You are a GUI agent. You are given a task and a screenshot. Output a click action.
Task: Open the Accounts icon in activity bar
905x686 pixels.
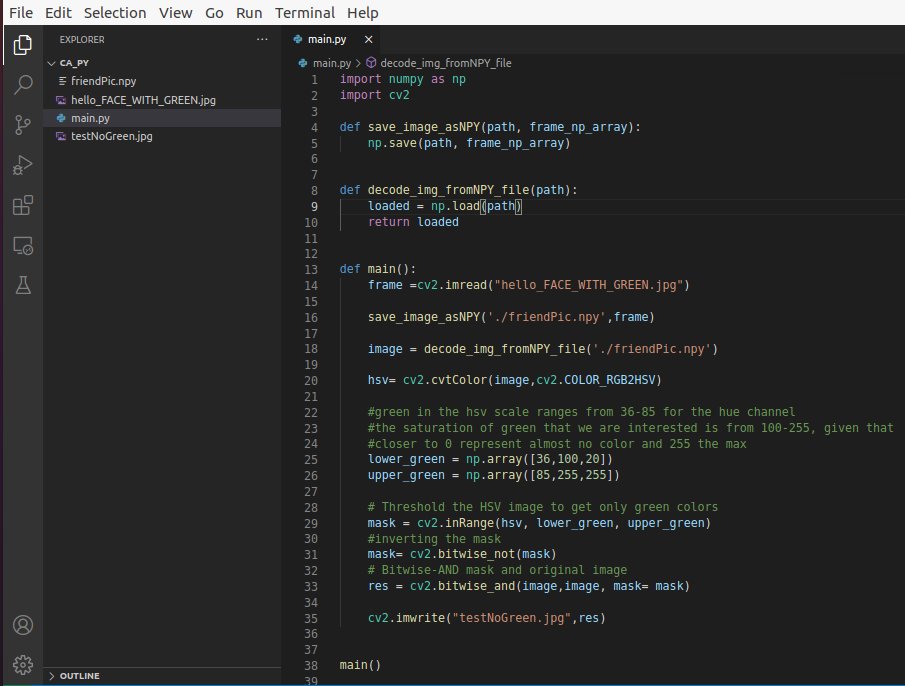pyautogui.click(x=23, y=625)
